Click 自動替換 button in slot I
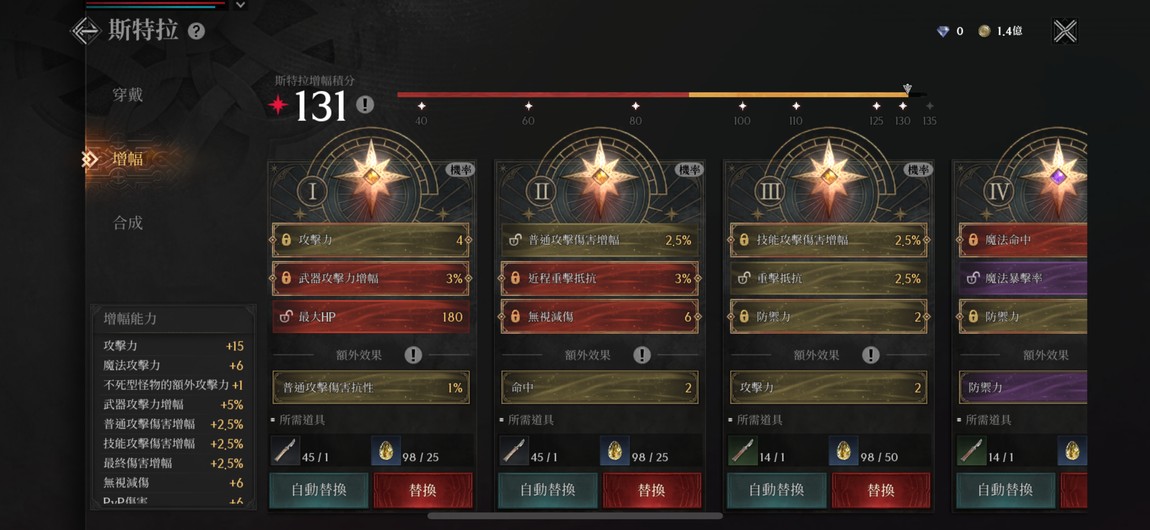The width and height of the screenshot is (1150, 530). [319, 490]
